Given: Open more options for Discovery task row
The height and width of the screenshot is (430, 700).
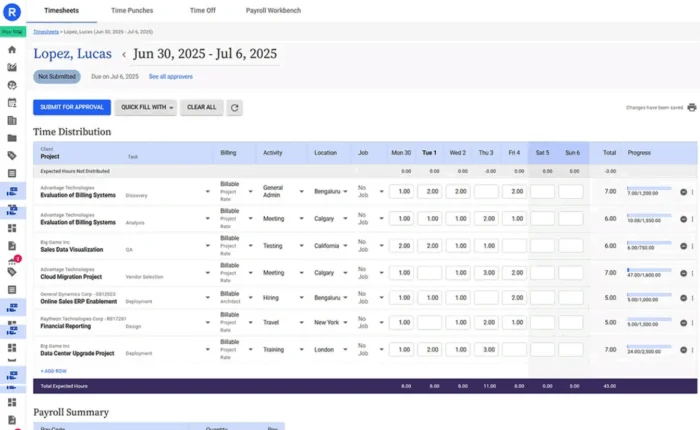Looking at the screenshot, I should 692,192.
